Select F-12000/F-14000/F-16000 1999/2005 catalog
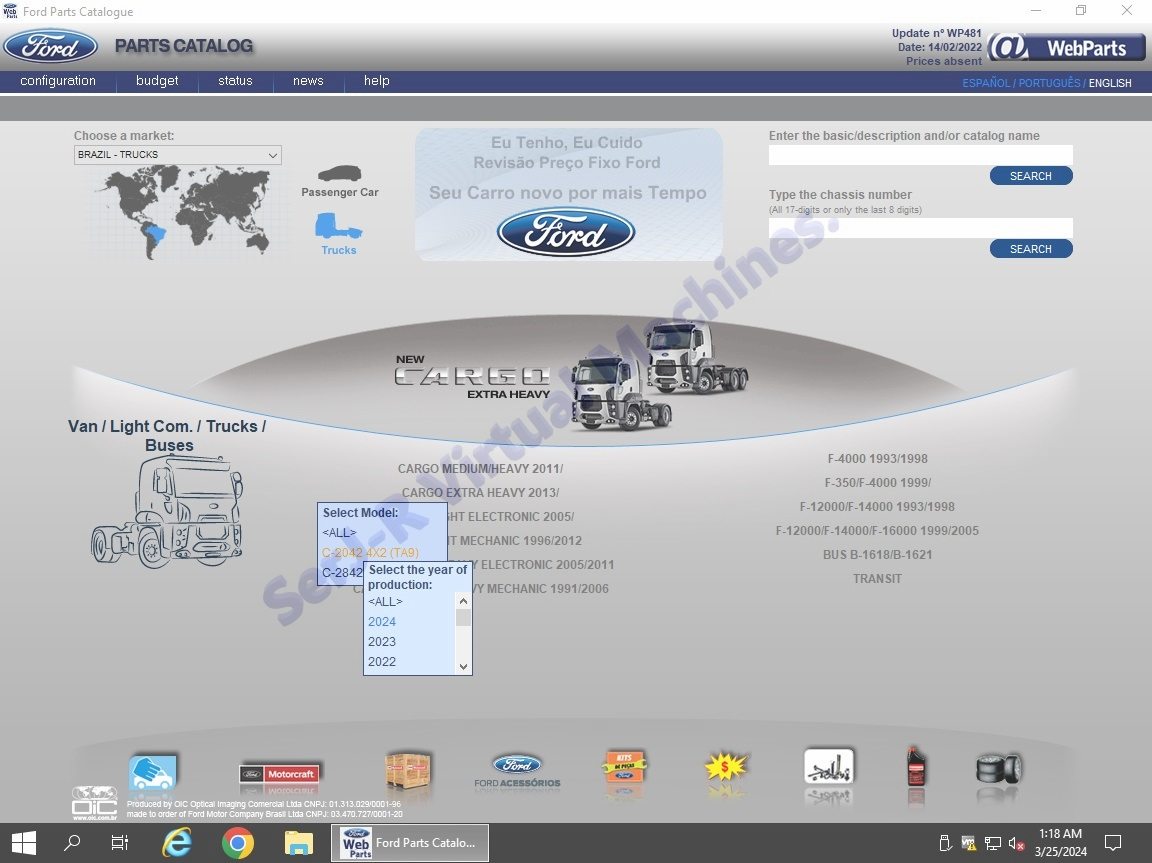1152x863 pixels. point(877,531)
